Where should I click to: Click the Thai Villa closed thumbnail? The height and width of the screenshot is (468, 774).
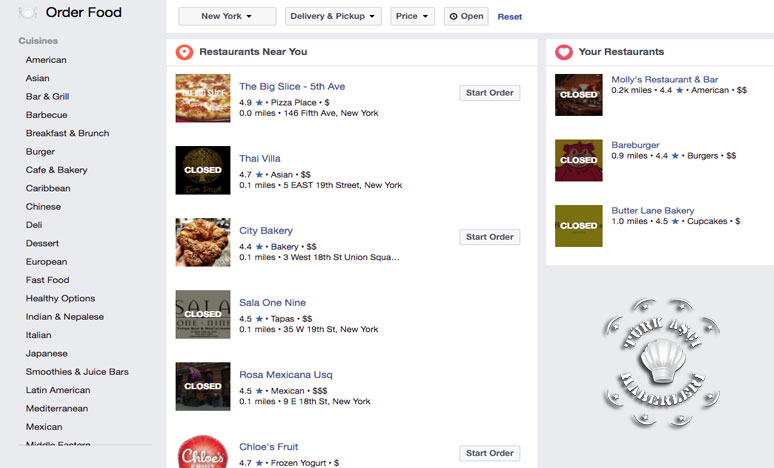[x=203, y=170]
